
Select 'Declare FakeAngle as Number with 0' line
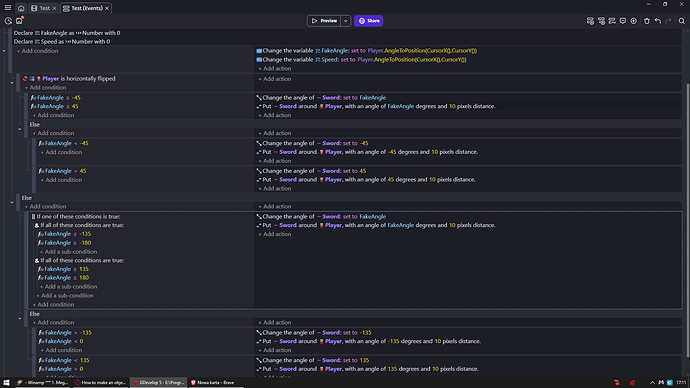click(x=67, y=33)
